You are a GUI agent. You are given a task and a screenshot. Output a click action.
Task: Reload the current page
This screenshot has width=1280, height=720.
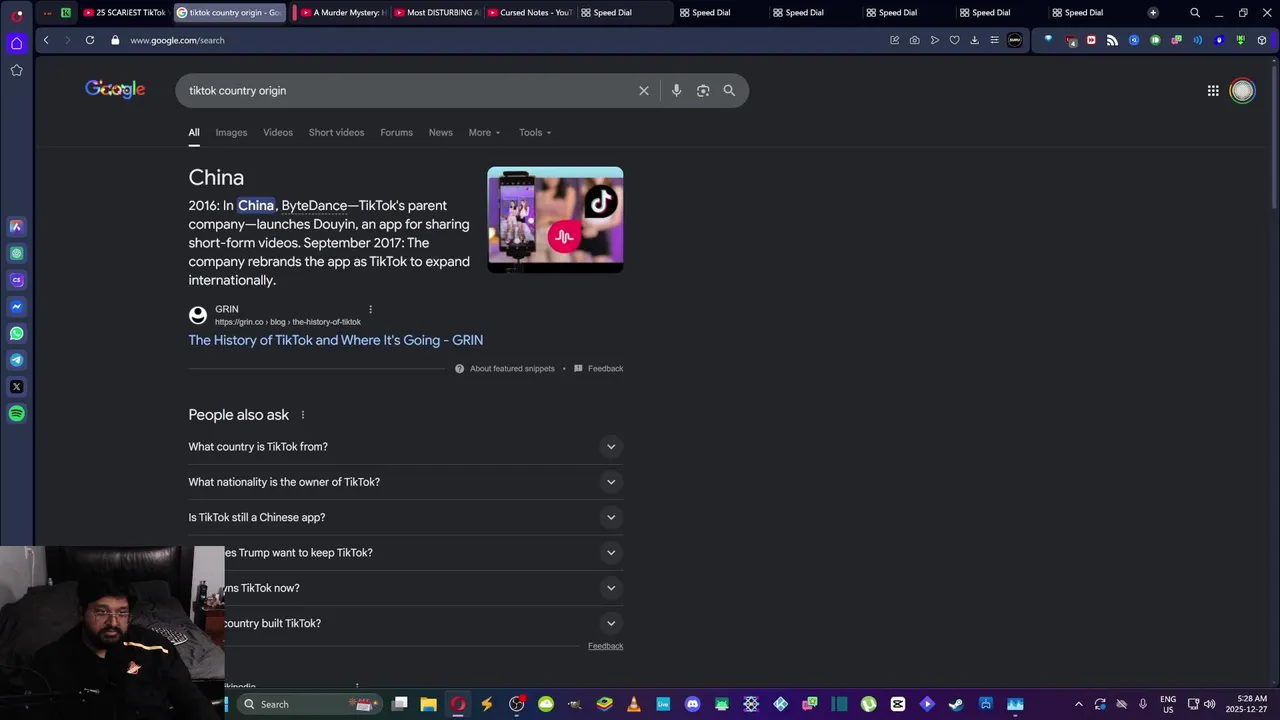[90, 40]
